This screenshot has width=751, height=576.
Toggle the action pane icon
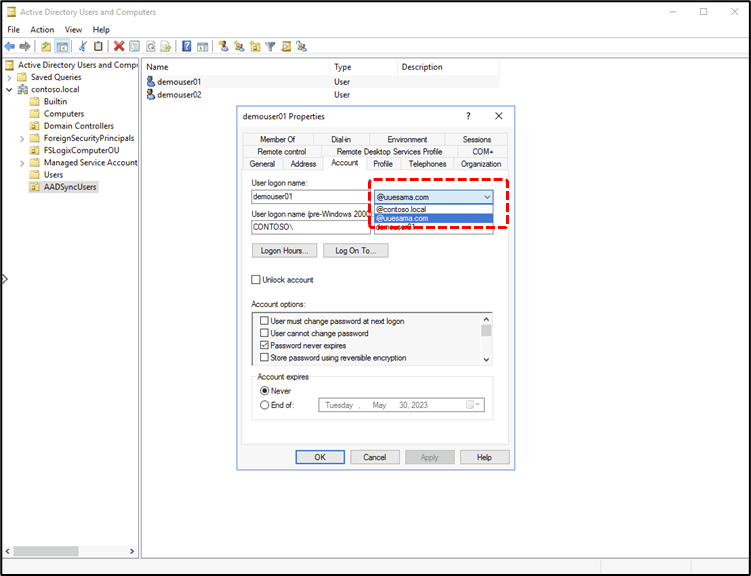point(203,46)
